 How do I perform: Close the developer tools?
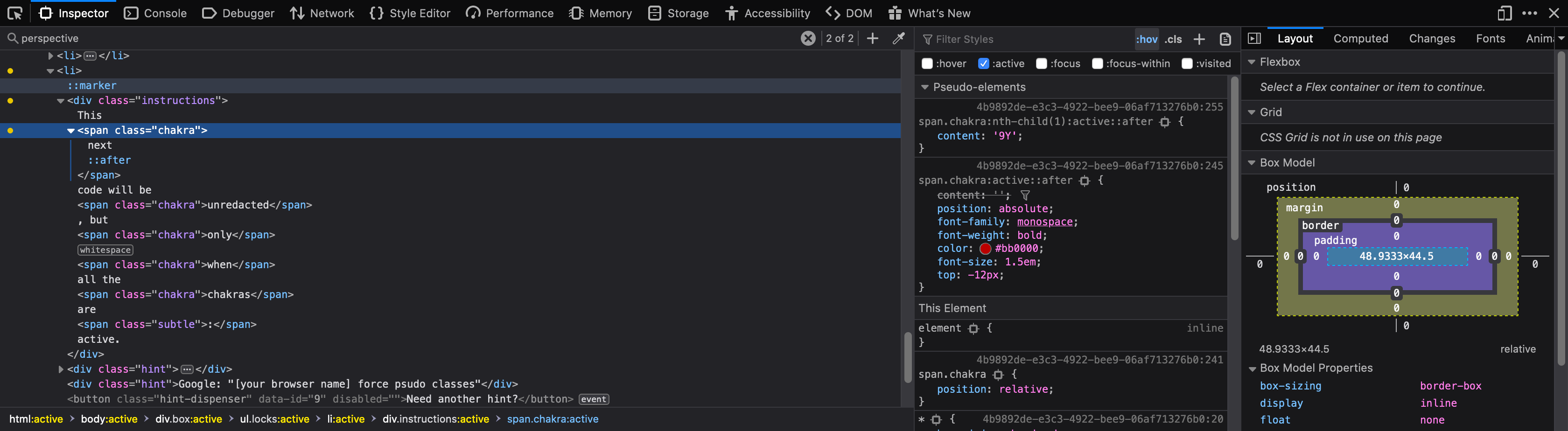click(x=1554, y=13)
